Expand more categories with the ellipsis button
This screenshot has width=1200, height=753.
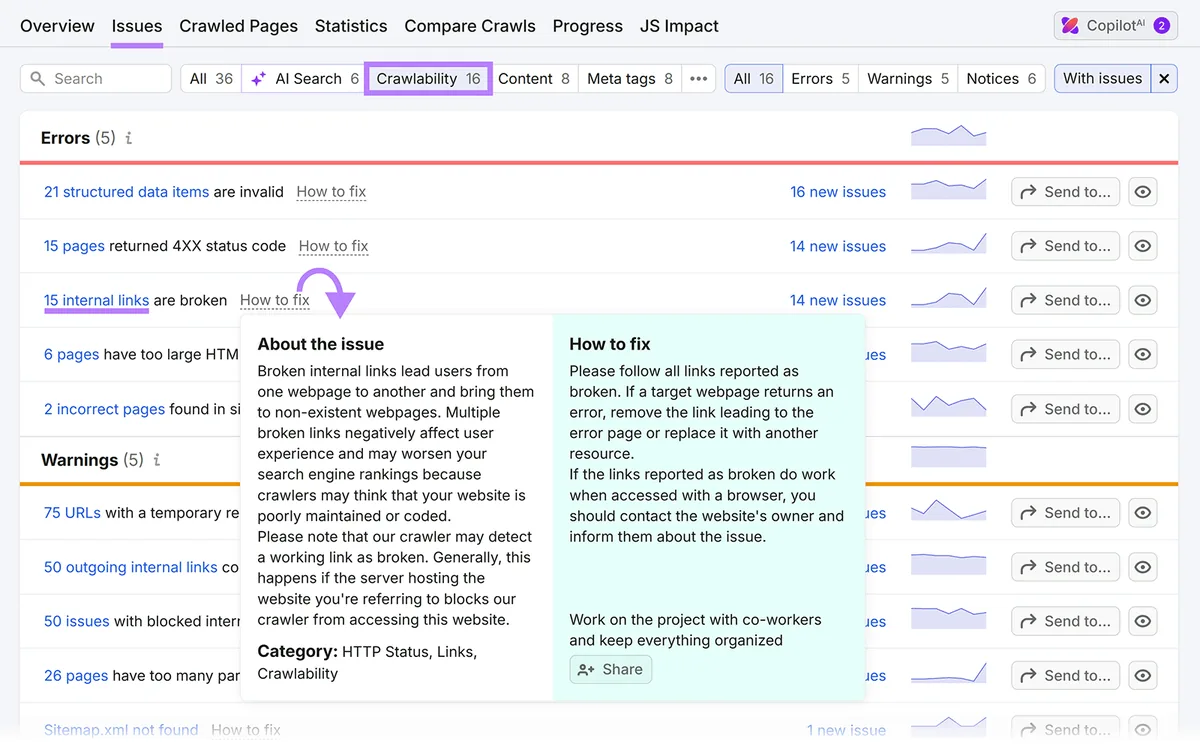coord(699,79)
